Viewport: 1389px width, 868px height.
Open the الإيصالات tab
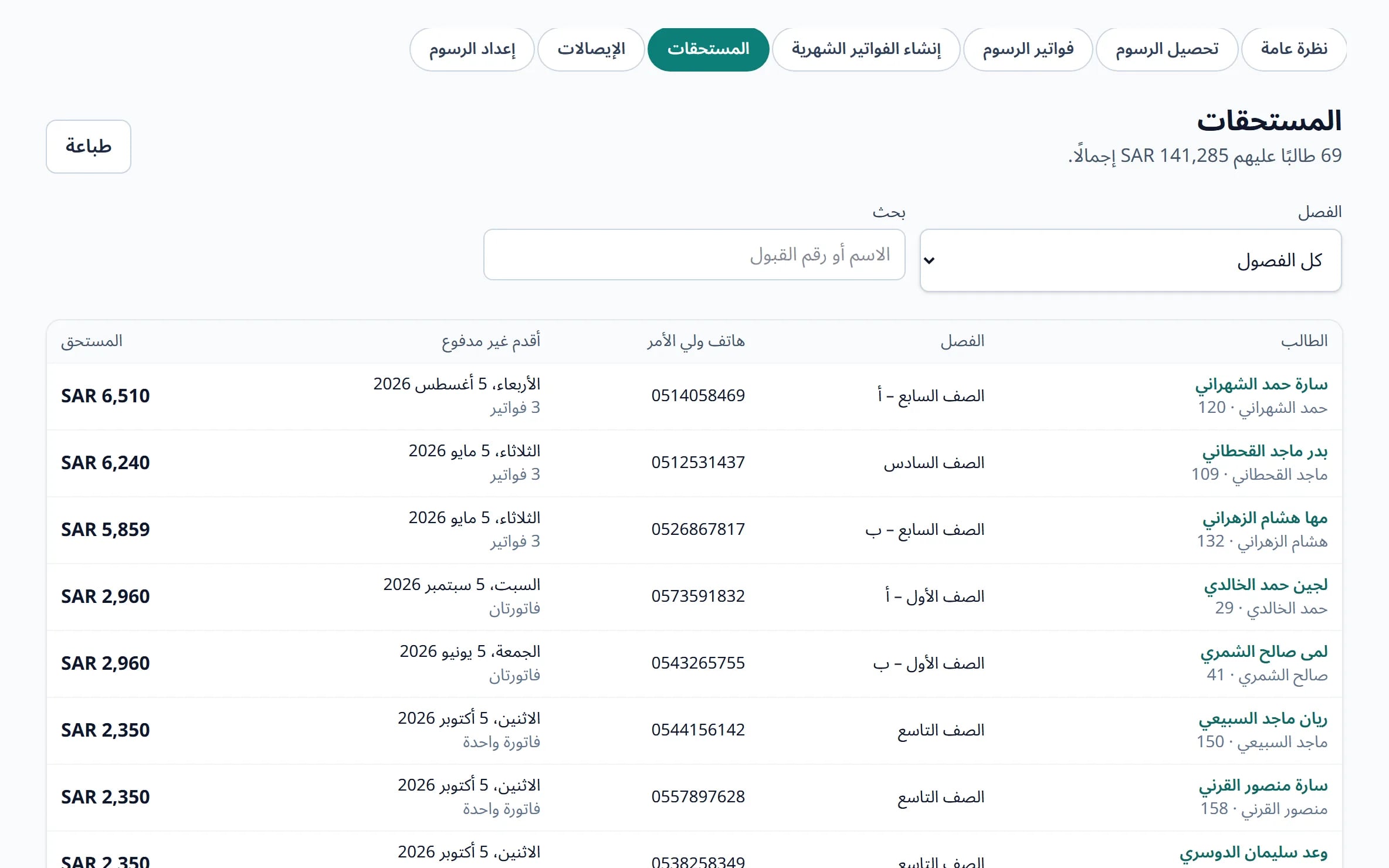(591, 49)
